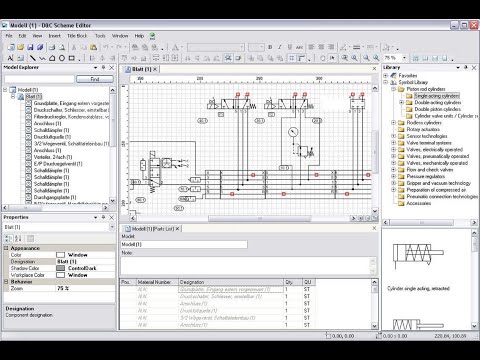Pin the Library panel
Image resolution: width=480 pixels, height=360 pixels.
466,67
